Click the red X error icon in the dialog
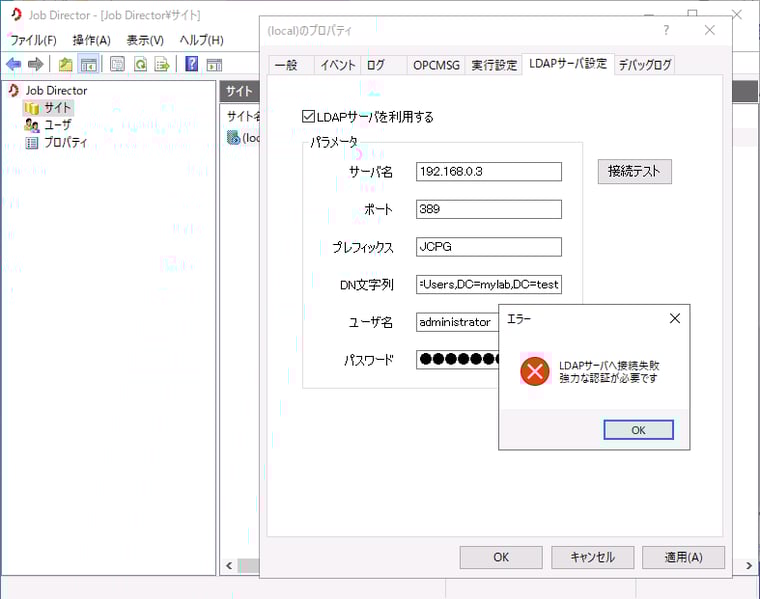 point(535,371)
